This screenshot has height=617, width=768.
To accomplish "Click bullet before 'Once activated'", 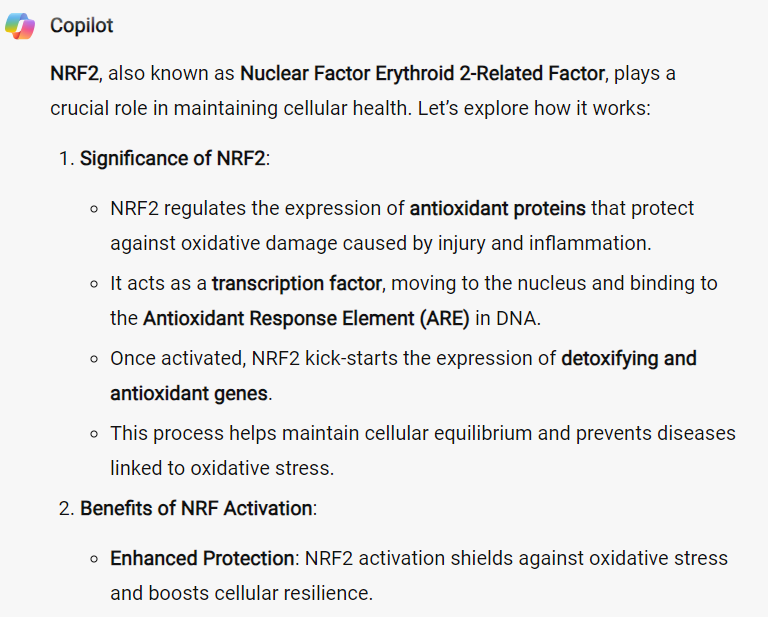I will [x=95, y=359].
